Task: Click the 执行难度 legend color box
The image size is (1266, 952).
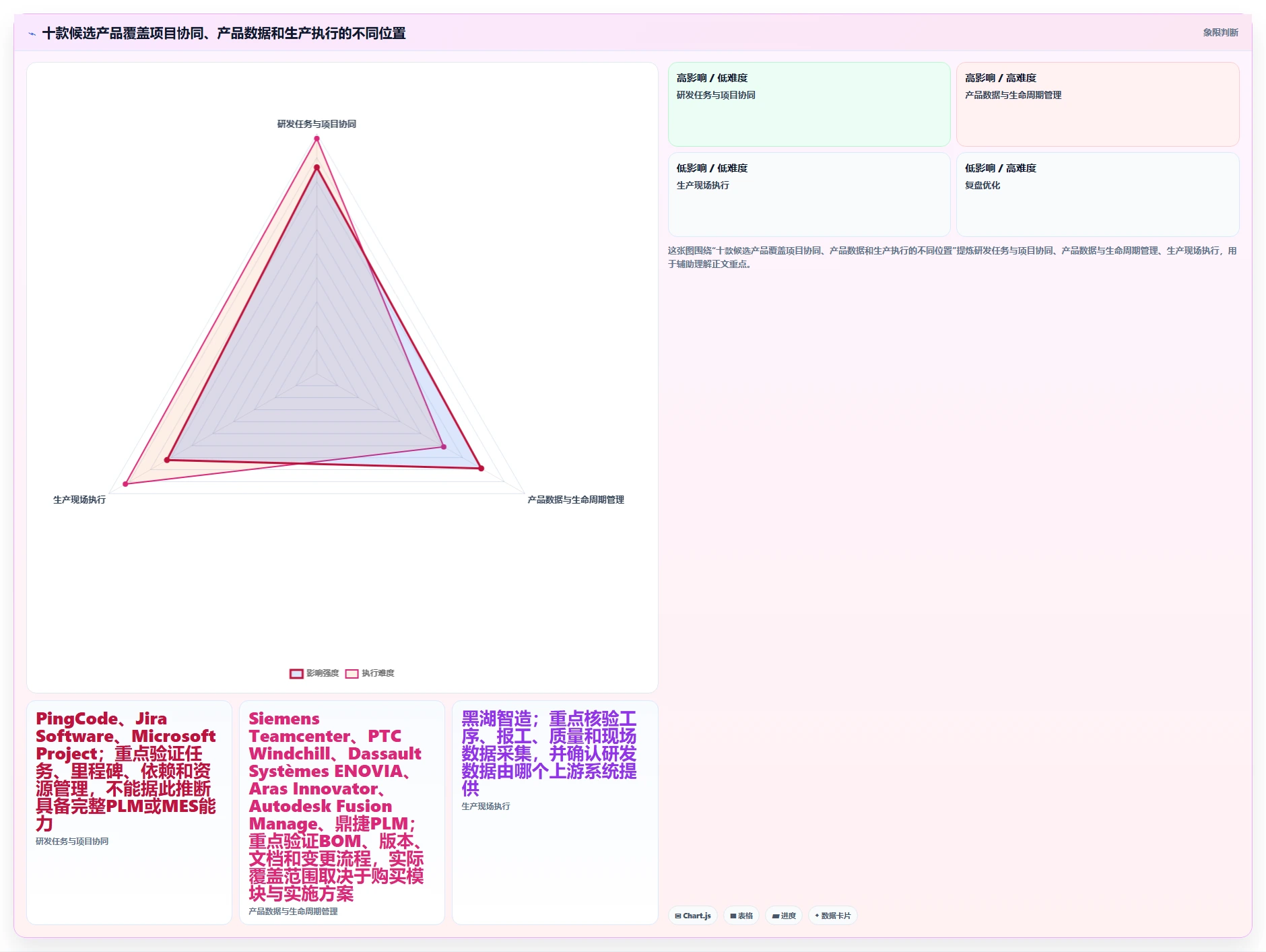Action: point(352,673)
